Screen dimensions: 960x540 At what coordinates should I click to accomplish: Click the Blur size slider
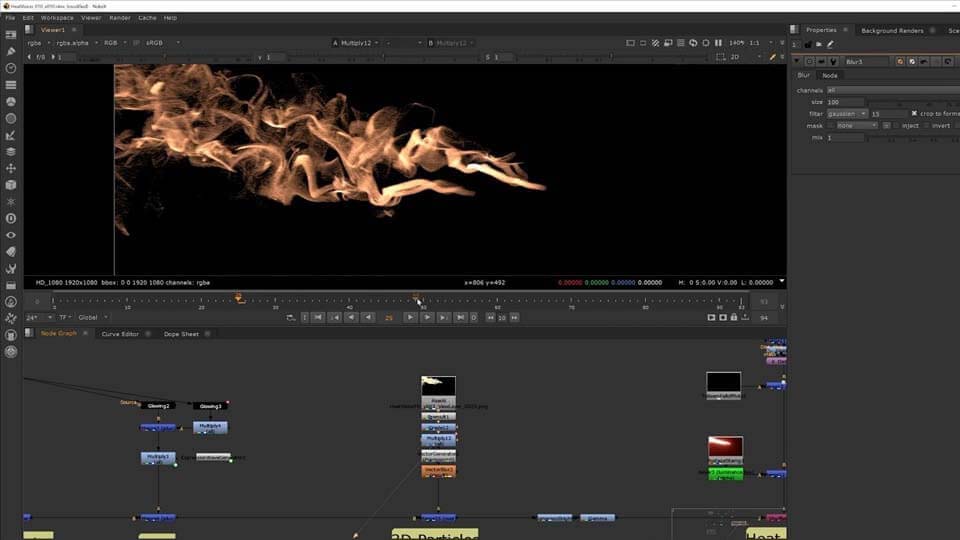pos(910,102)
